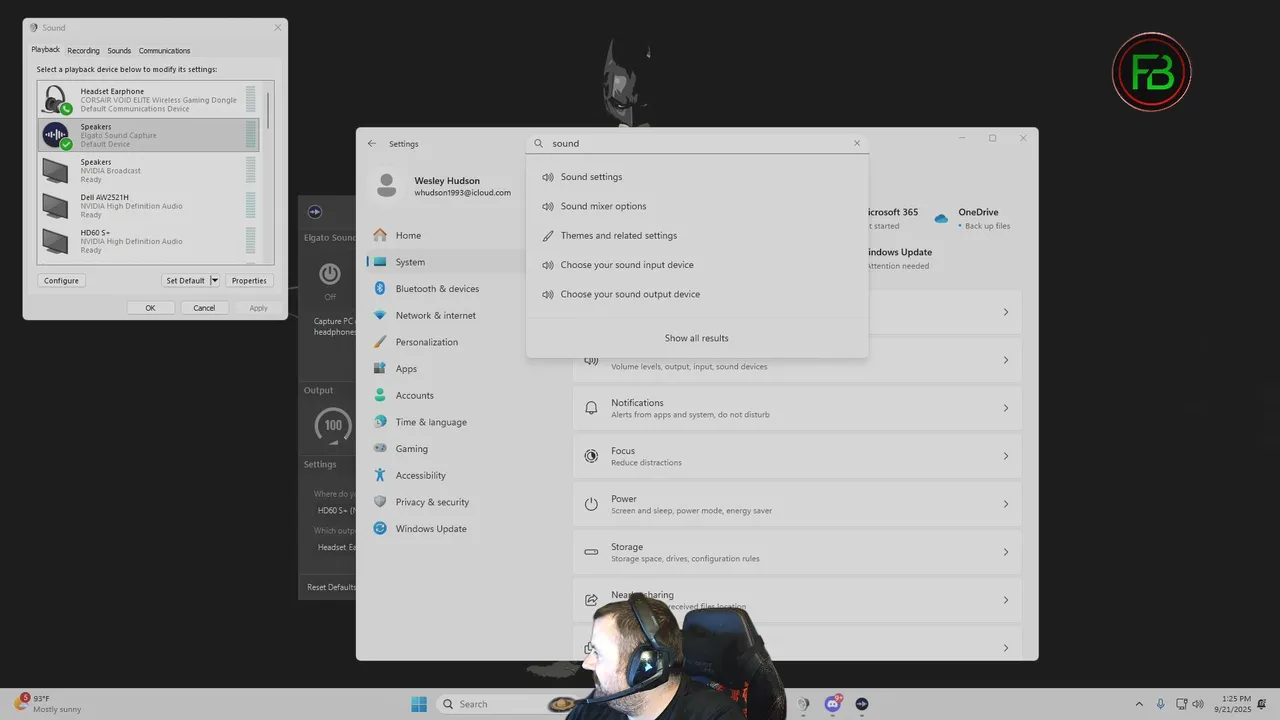Open the Accounts settings page
The image size is (1280, 720).
[444, 395]
